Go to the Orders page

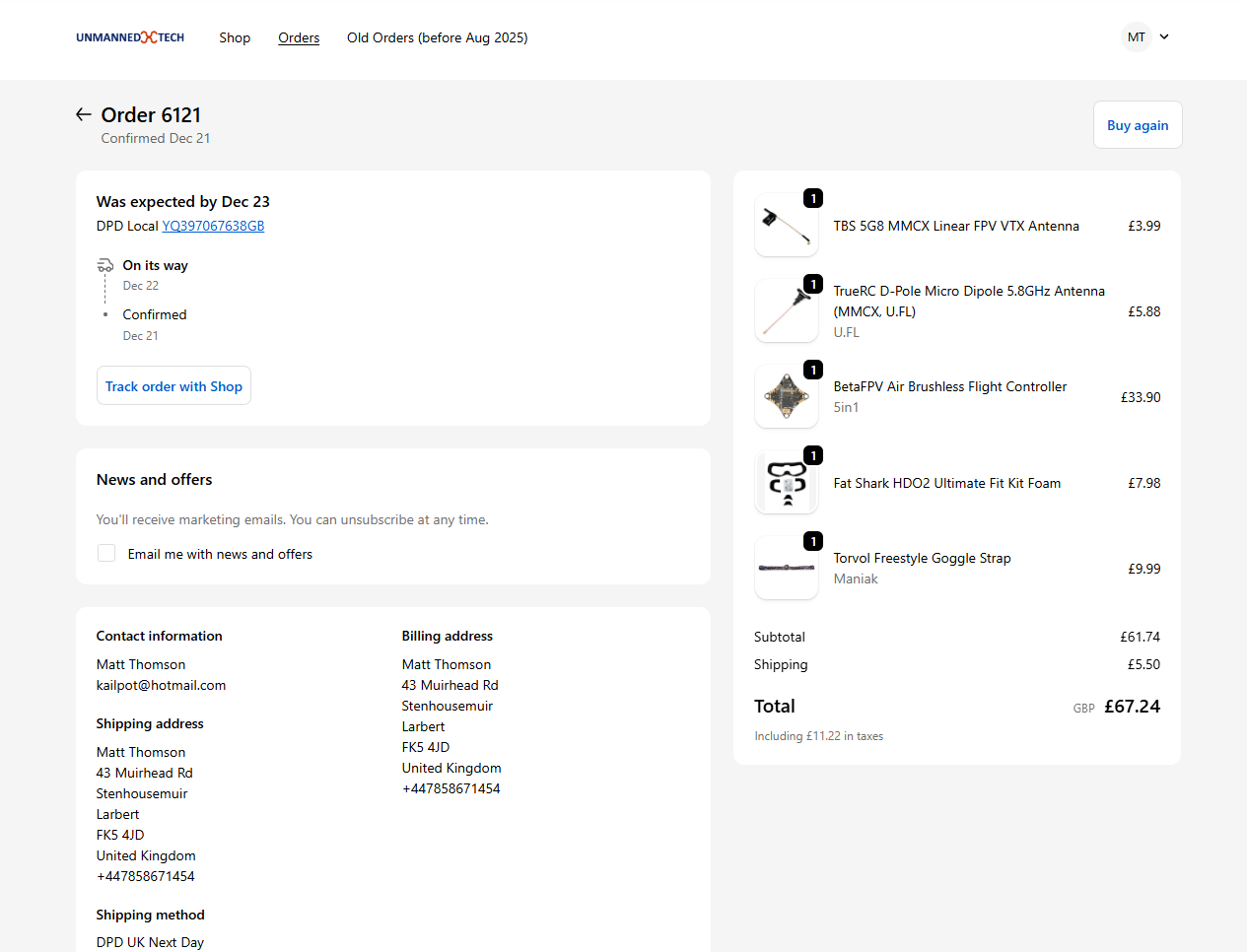point(299,37)
